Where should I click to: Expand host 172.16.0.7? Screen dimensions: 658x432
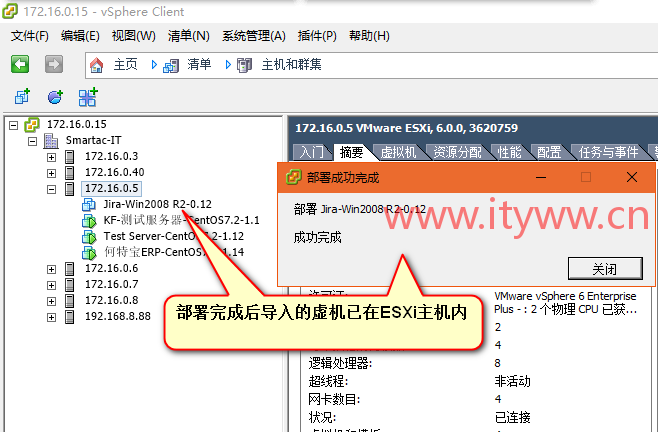(x=51, y=285)
